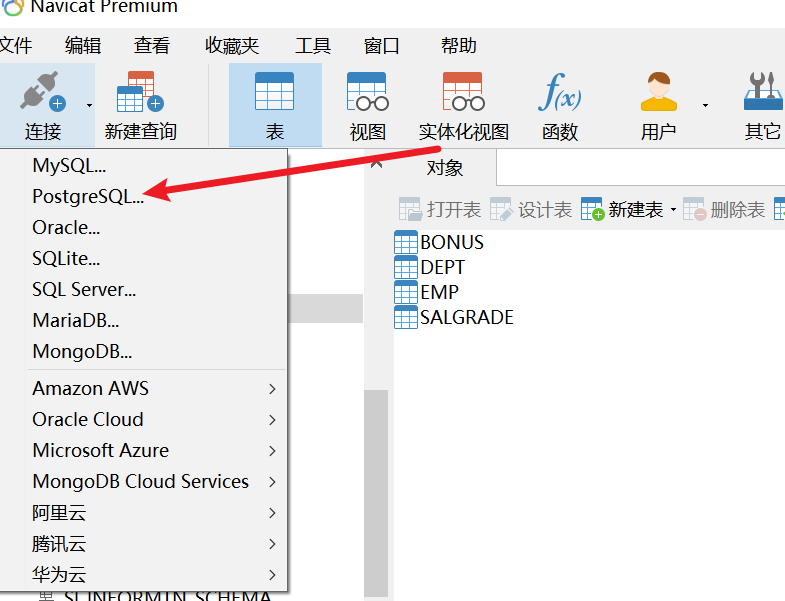Expand the connection button dropdown arrow

point(89,105)
